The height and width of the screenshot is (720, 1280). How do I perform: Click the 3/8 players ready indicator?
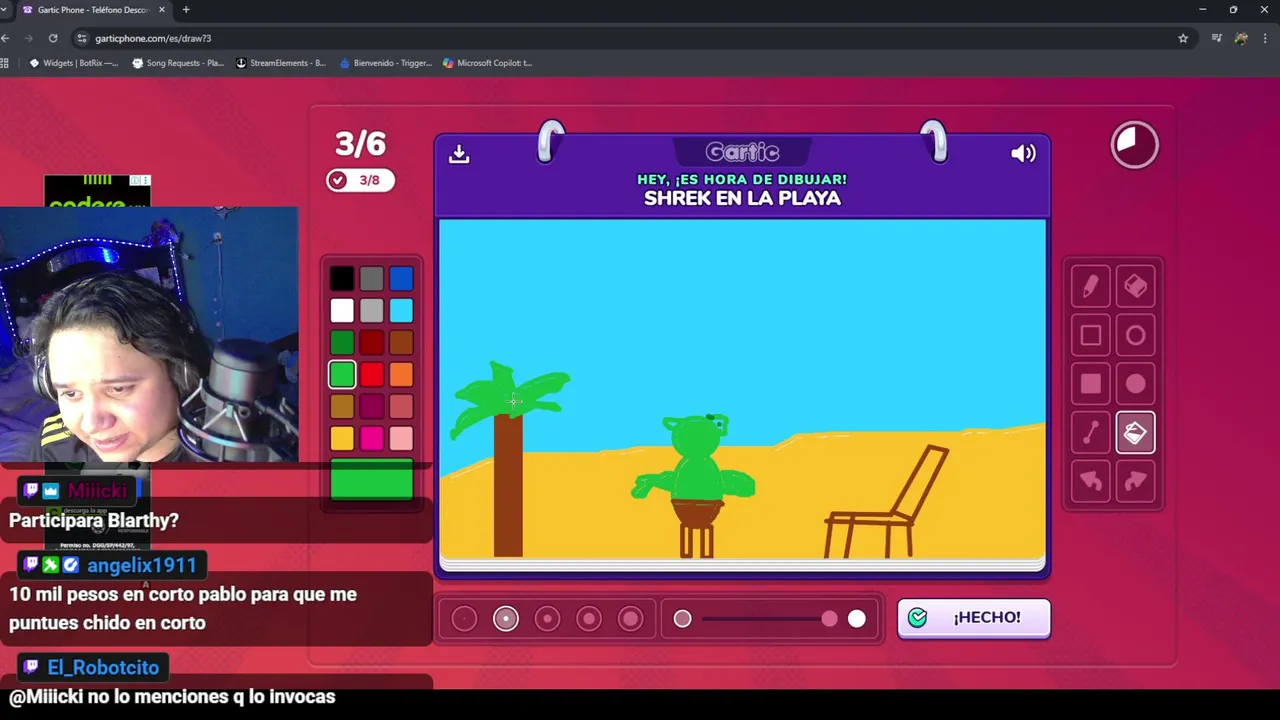(x=360, y=180)
